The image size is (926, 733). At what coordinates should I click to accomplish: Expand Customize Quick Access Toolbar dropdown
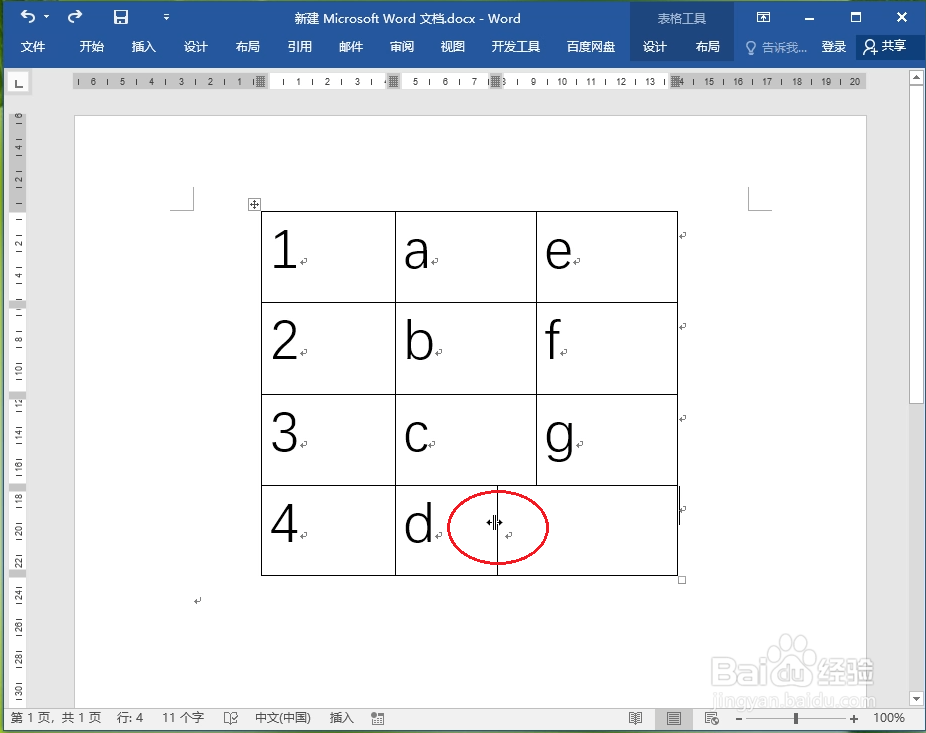click(x=167, y=17)
